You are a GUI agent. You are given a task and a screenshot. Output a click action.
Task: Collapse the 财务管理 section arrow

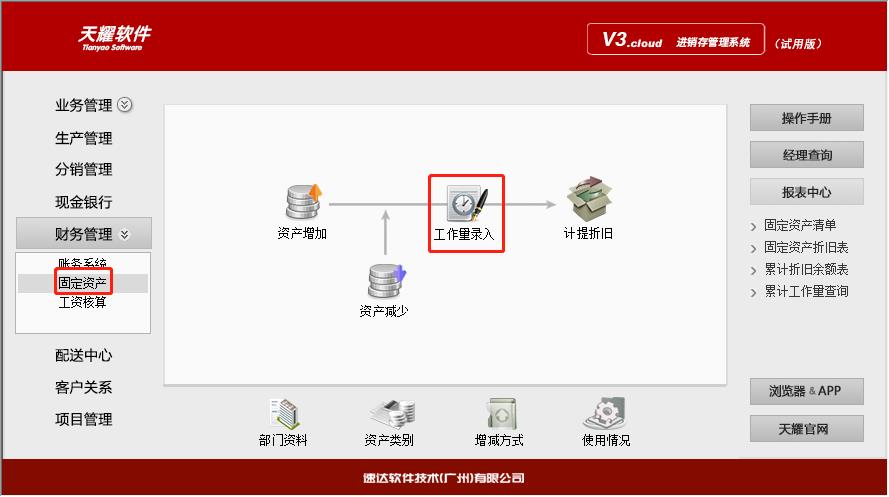pos(125,234)
